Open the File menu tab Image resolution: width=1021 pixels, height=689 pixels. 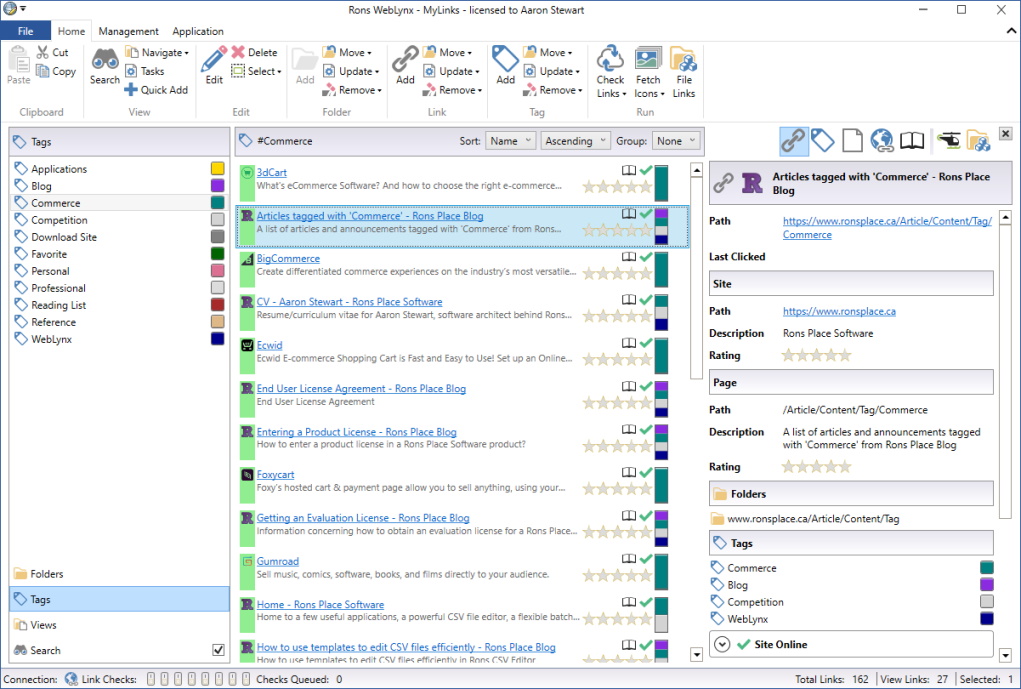[25, 31]
